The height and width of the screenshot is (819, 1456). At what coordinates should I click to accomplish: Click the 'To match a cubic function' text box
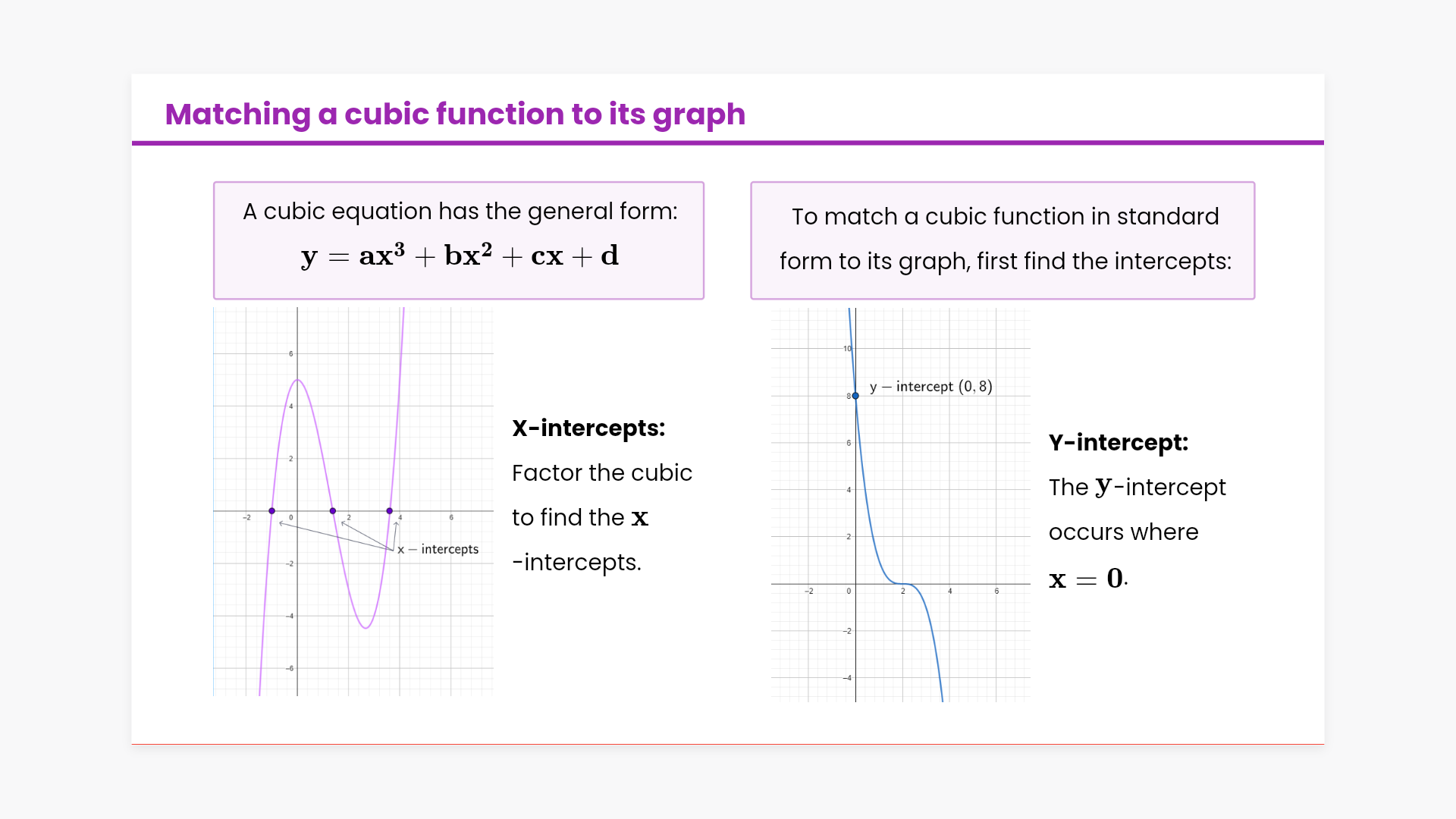1004,239
